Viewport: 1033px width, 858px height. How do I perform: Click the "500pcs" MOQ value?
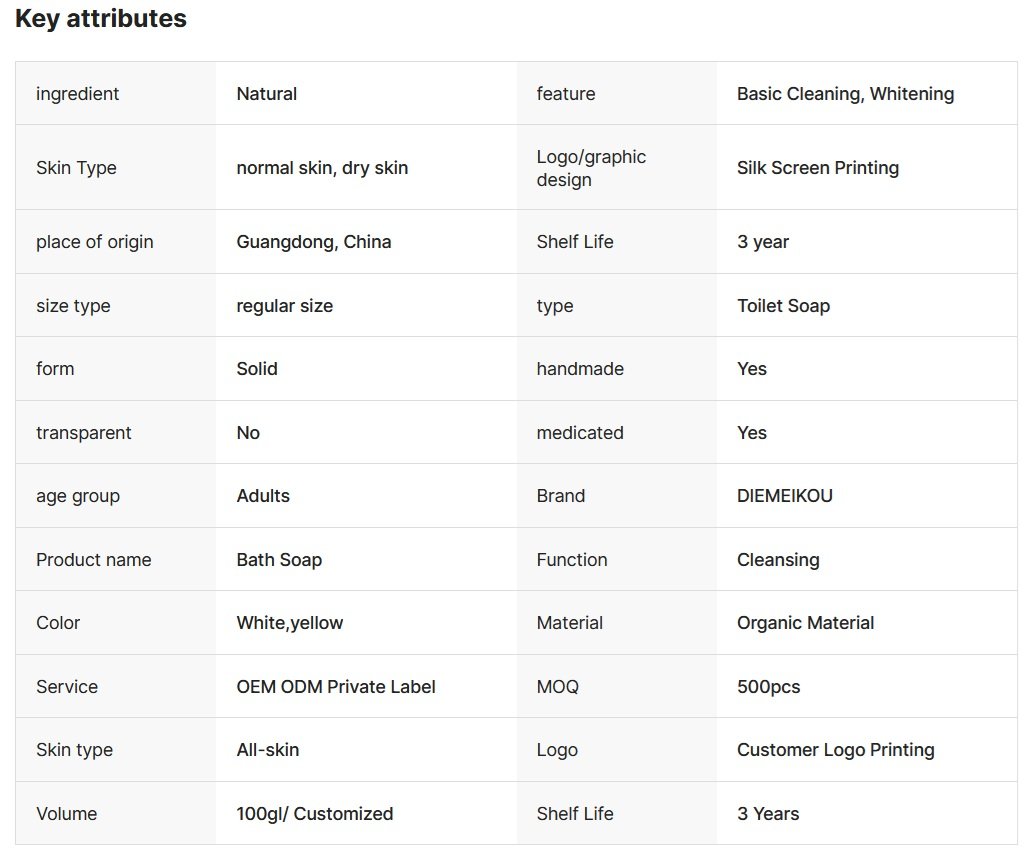(768, 687)
